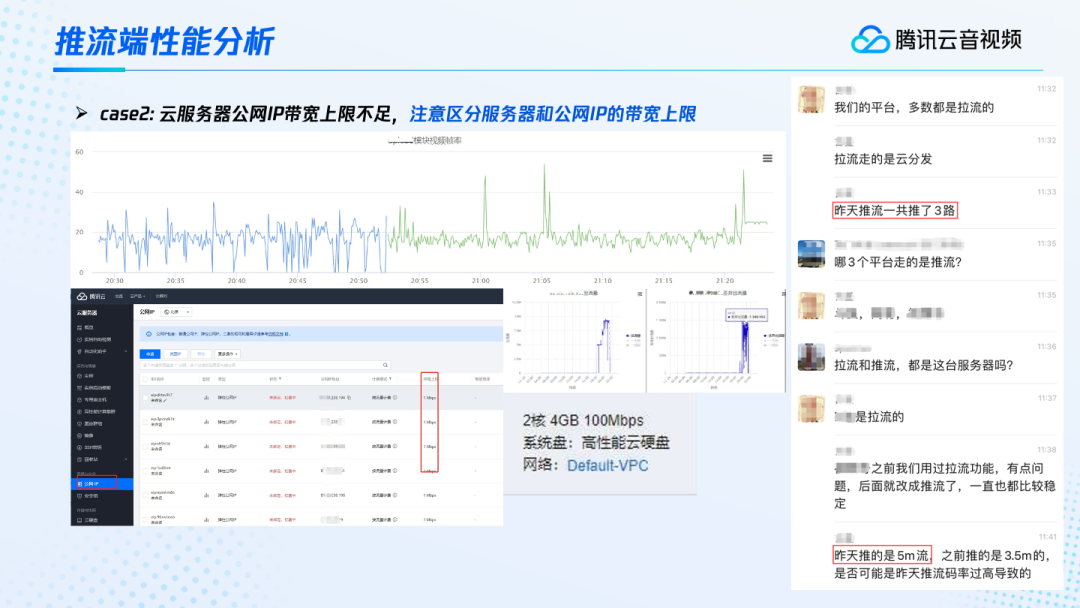Open 安全组 in the left sidebar

tap(92, 495)
